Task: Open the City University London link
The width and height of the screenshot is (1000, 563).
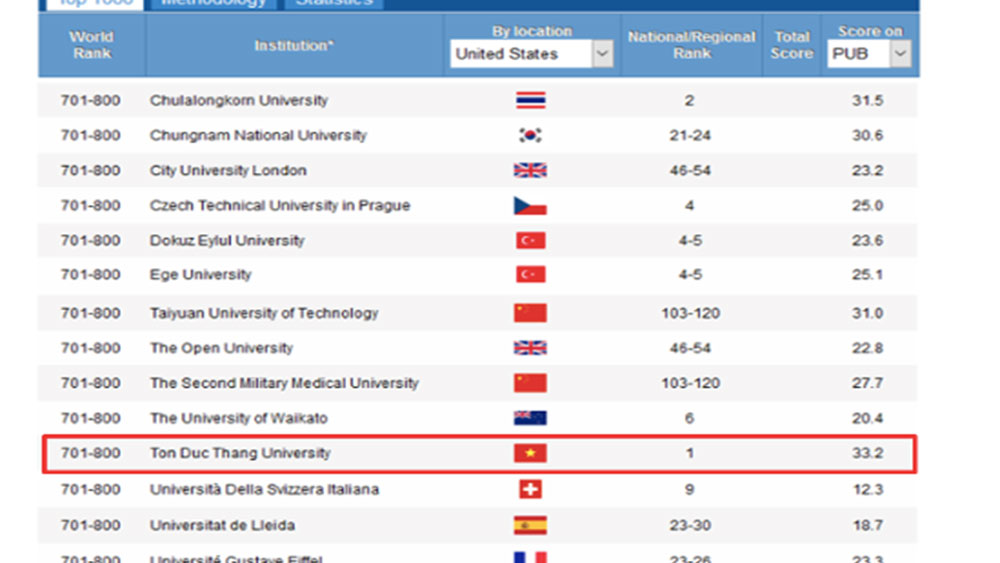Action: pos(228,170)
